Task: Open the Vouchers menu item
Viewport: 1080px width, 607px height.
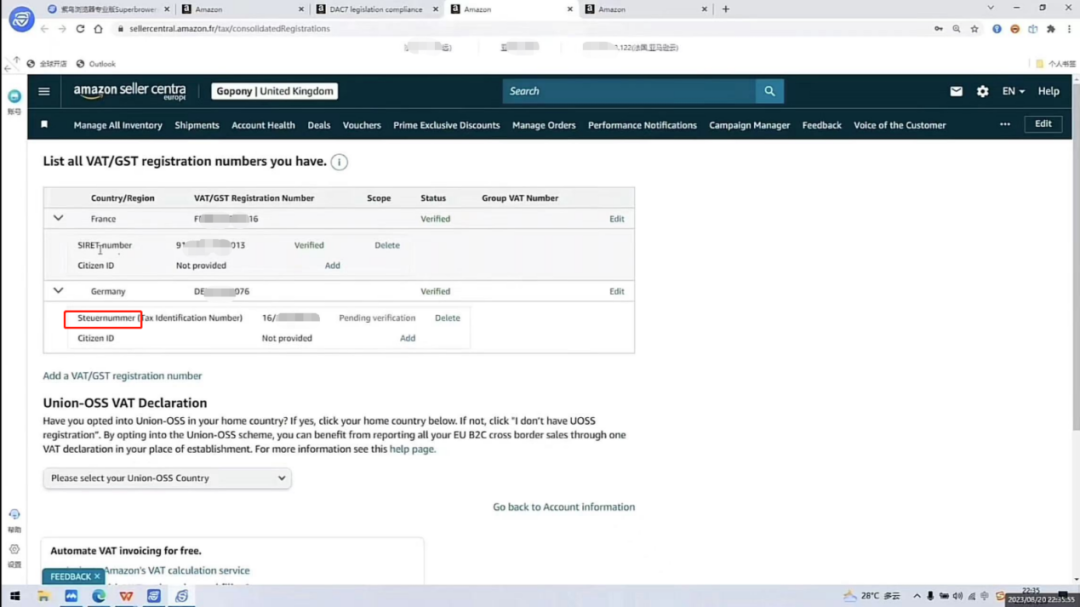Action: (x=362, y=125)
